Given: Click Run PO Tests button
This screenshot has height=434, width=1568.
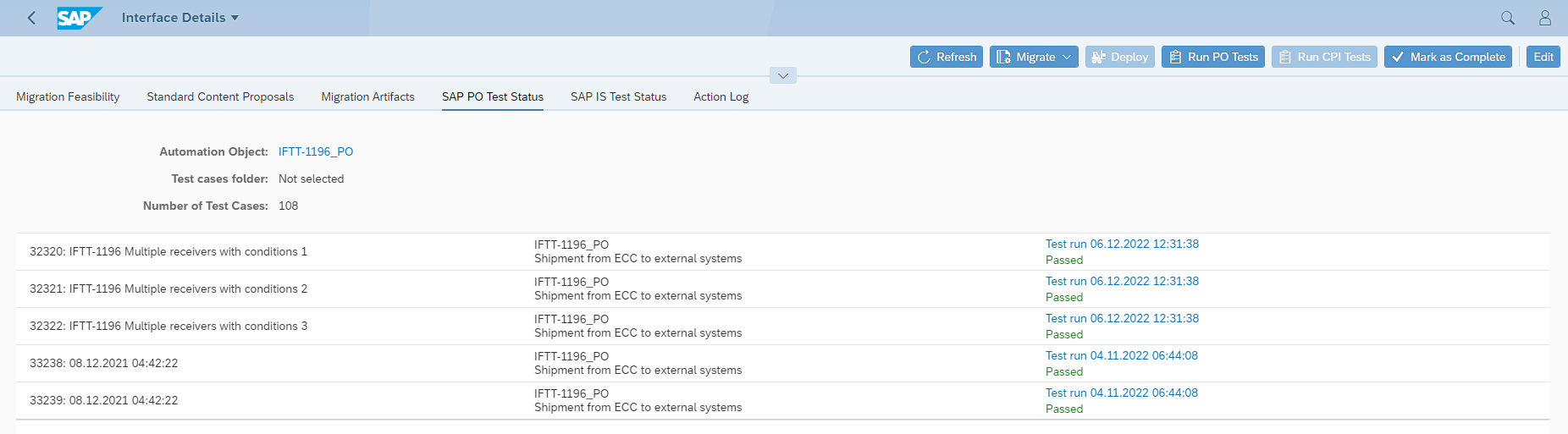Looking at the screenshot, I should click(x=1212, y=57).
